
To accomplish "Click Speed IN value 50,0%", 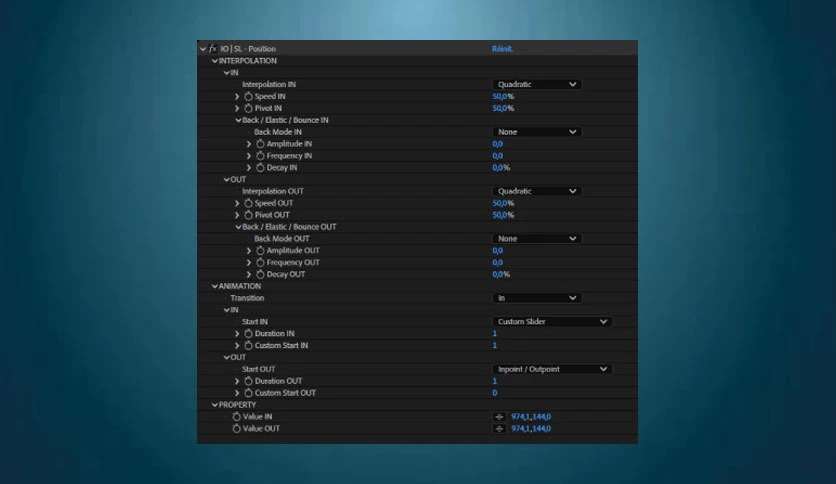I will [x=503, y=96].
